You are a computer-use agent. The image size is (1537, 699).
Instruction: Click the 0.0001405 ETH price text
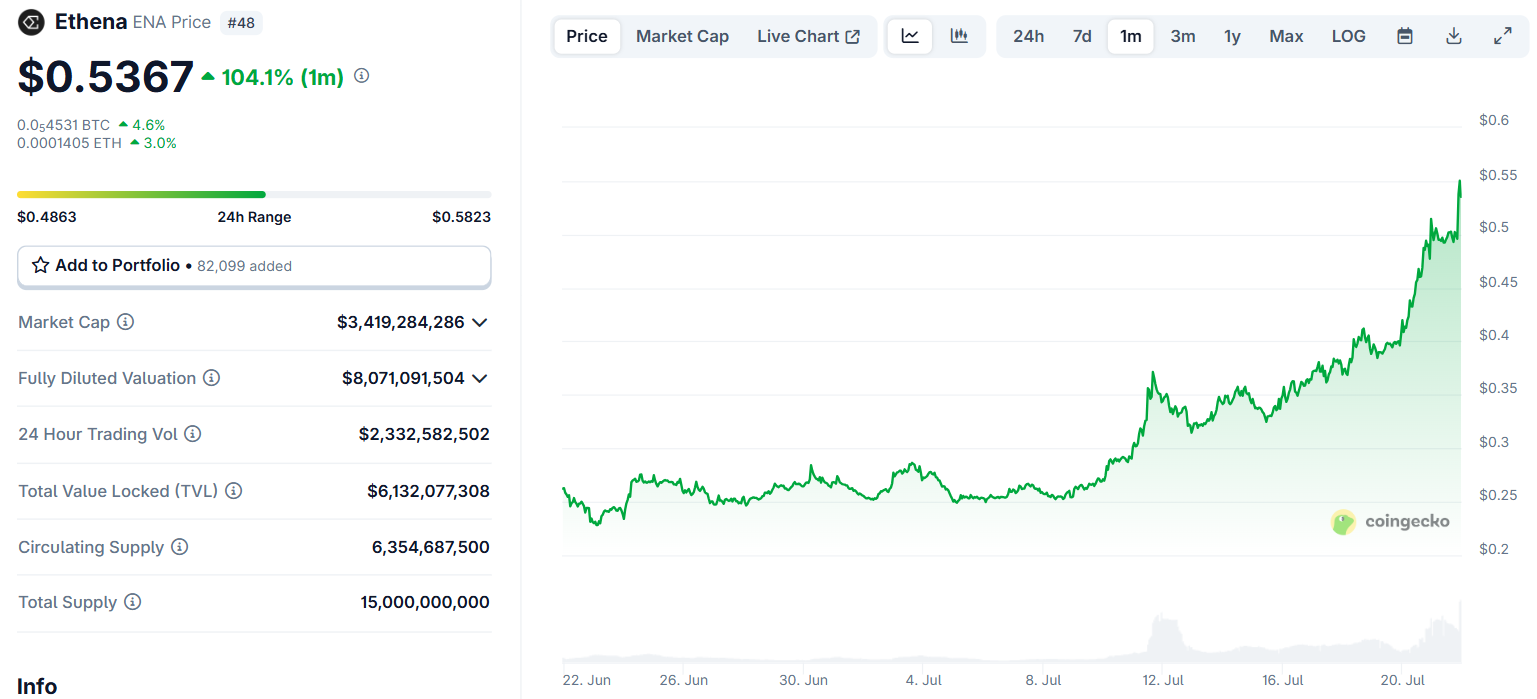click(x=70, y=143)
